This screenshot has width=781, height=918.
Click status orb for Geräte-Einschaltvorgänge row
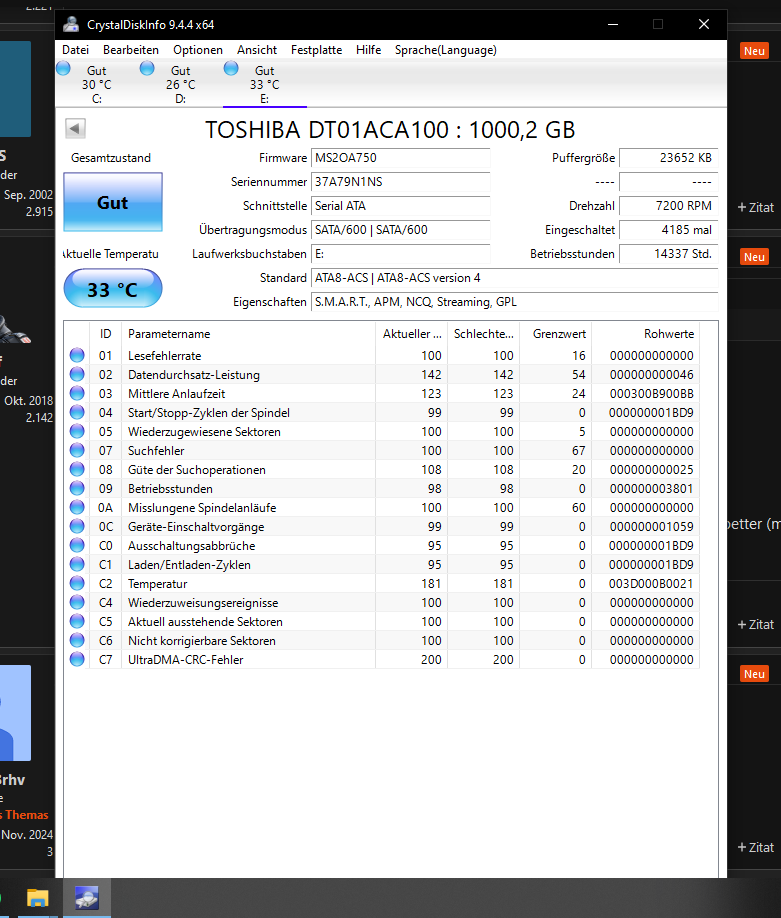coord(77,526)
